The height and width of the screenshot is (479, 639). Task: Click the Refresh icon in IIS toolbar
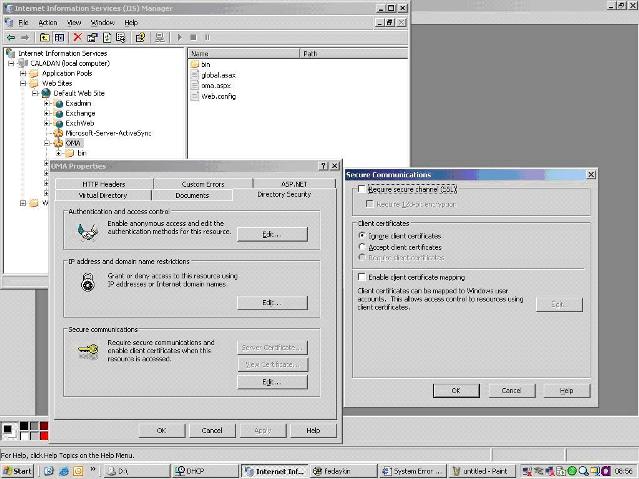107,37
